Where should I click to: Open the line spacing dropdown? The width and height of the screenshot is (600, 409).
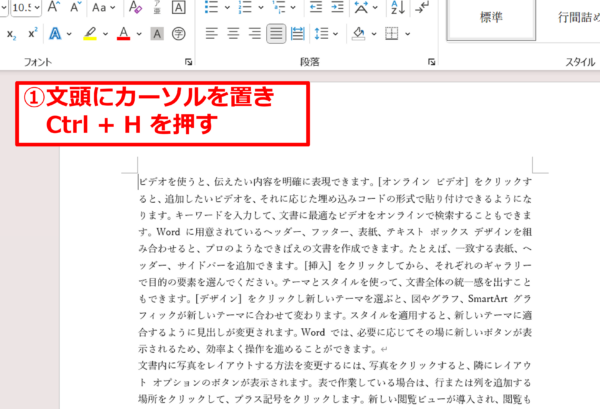coord(335,33)
